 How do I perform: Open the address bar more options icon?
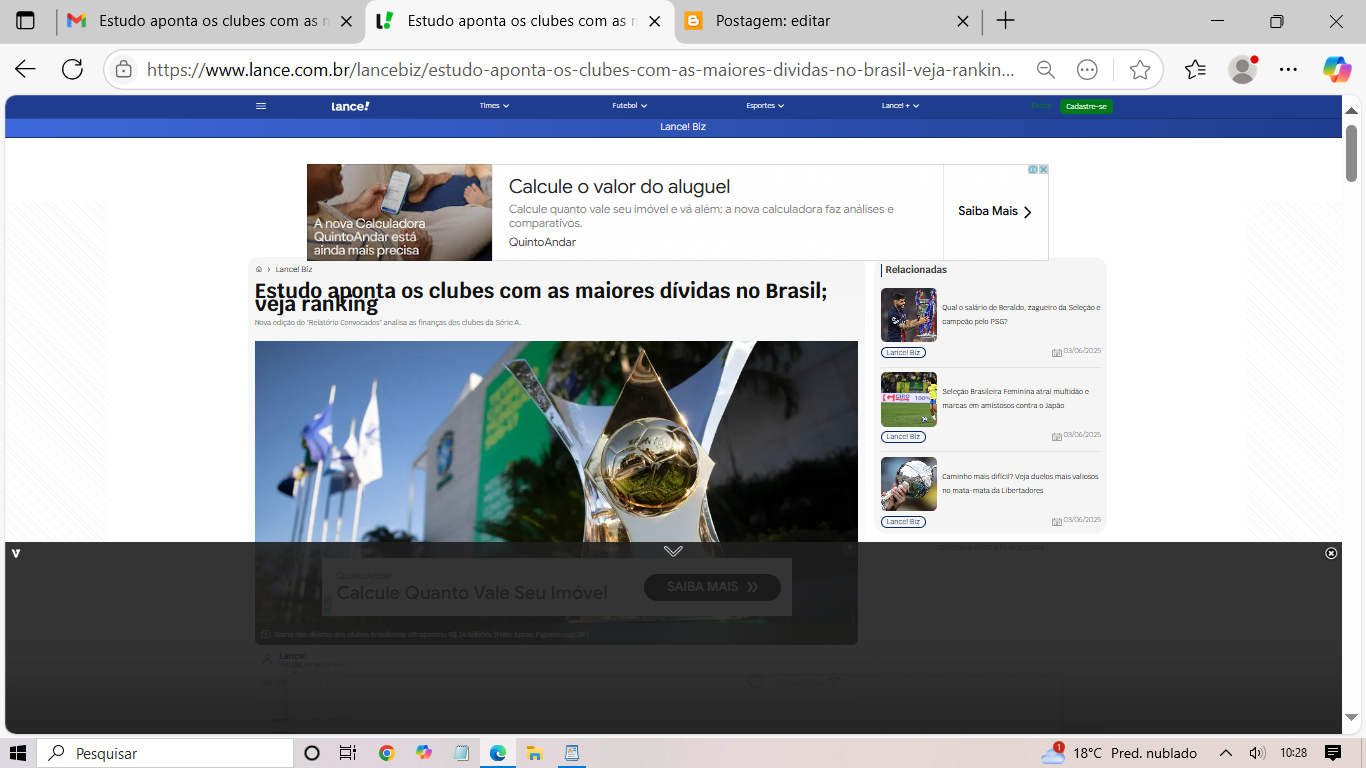tap(1088, 70)
